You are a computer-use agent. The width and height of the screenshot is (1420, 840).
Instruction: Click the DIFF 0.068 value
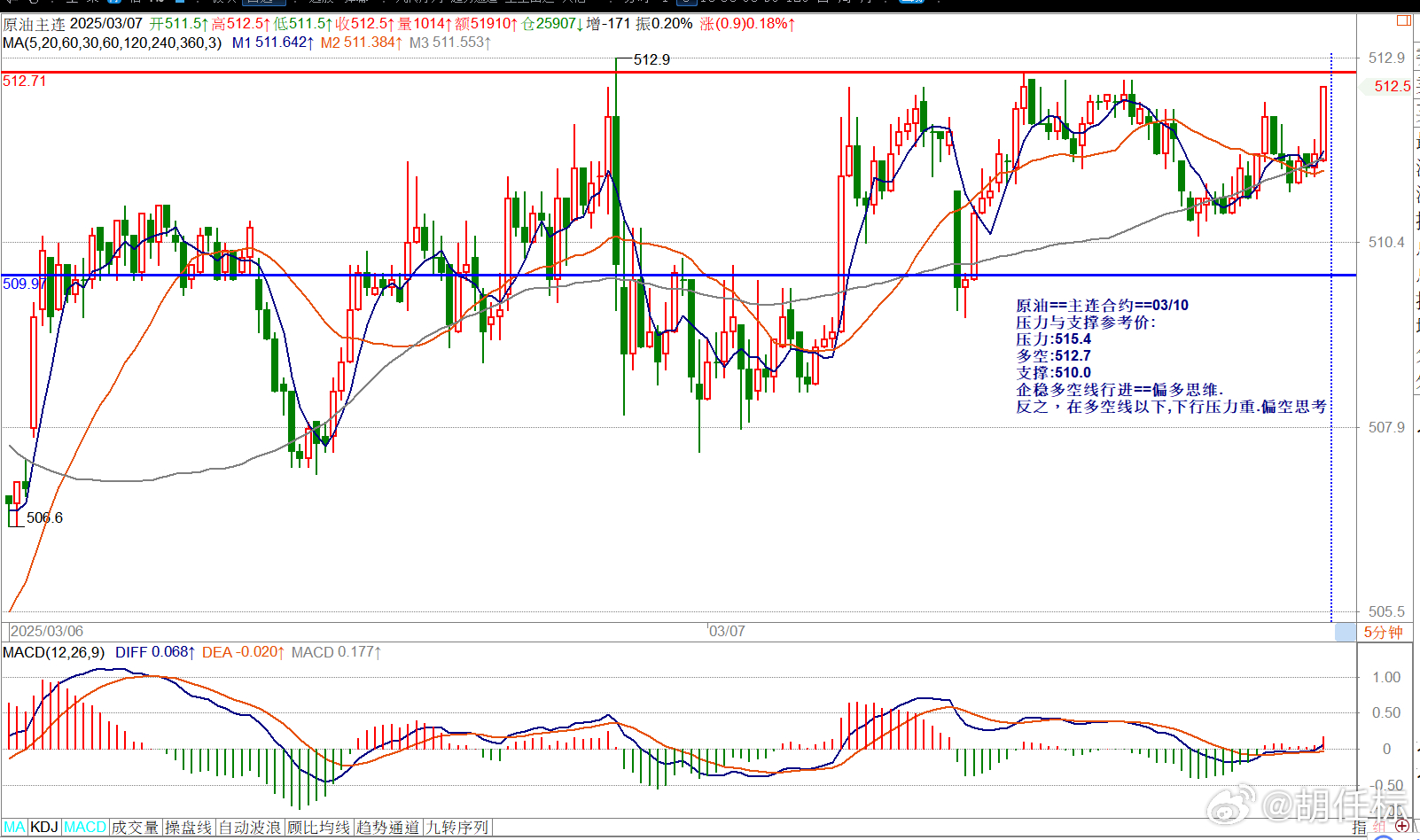pos(155,652)
